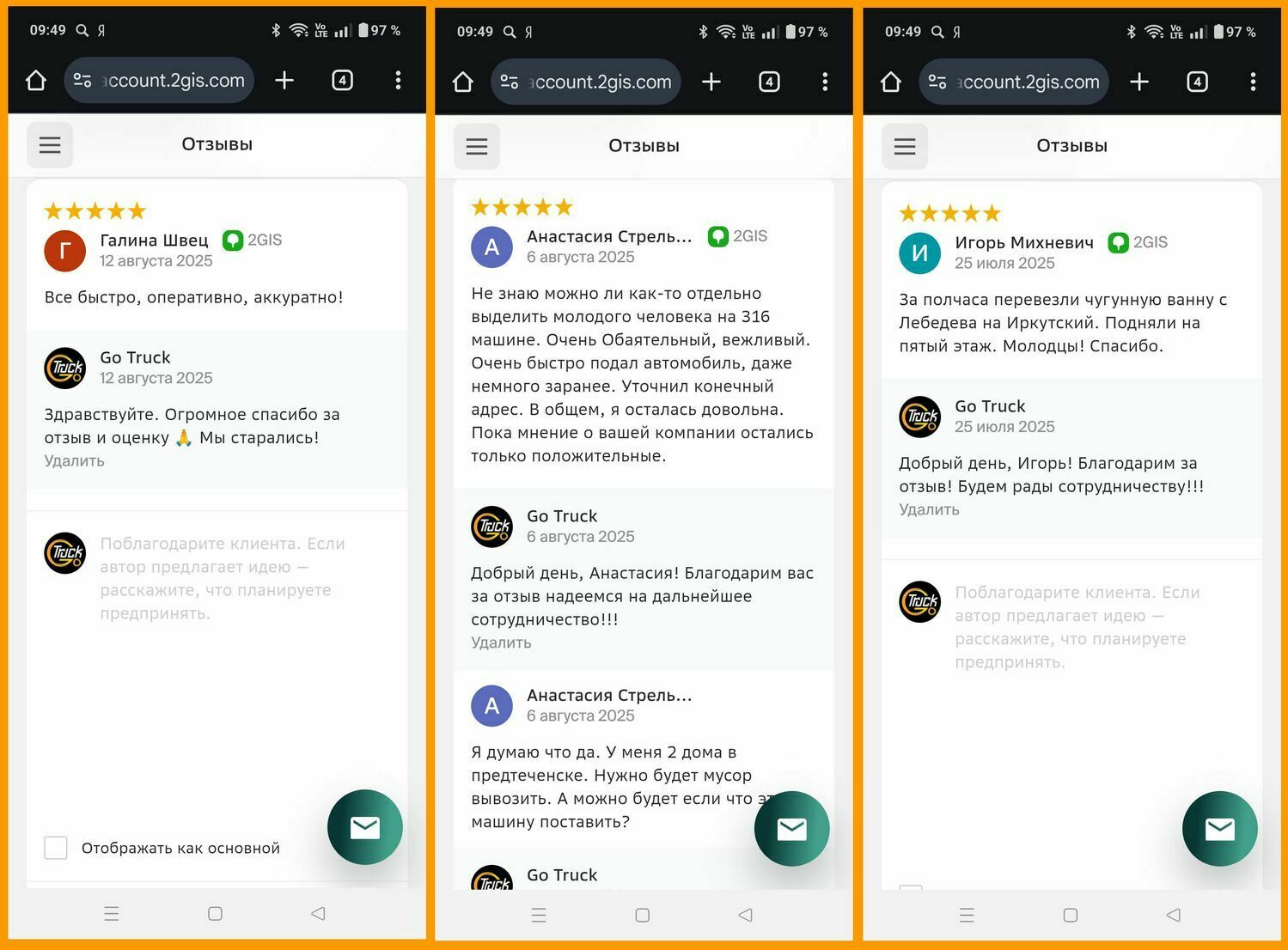Open new tab plus in right browser
Image resolution: width=1288 pixels, height=950 pixels.
(x=1139, y=82)
